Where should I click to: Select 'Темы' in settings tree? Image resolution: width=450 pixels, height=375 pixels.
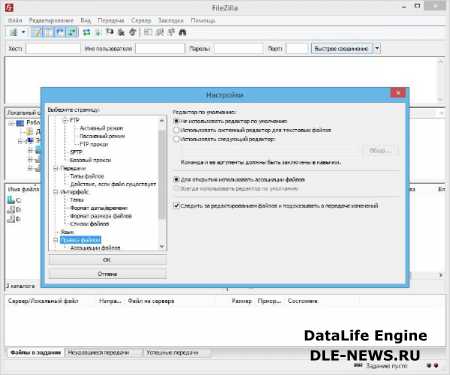[x=77, y=200]
